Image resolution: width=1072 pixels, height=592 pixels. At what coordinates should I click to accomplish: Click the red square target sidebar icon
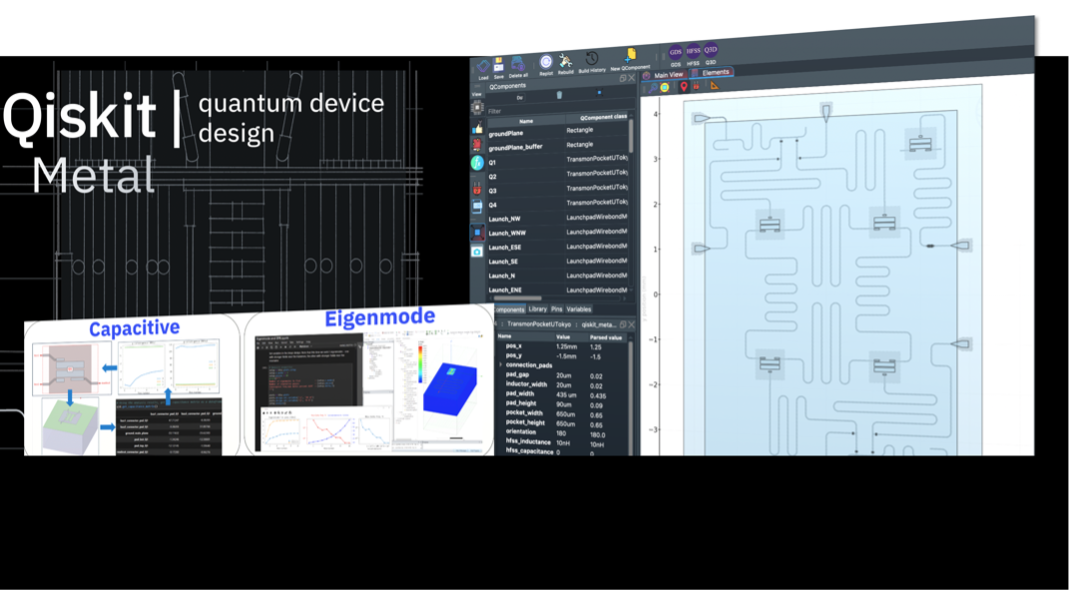coord(477,232)
